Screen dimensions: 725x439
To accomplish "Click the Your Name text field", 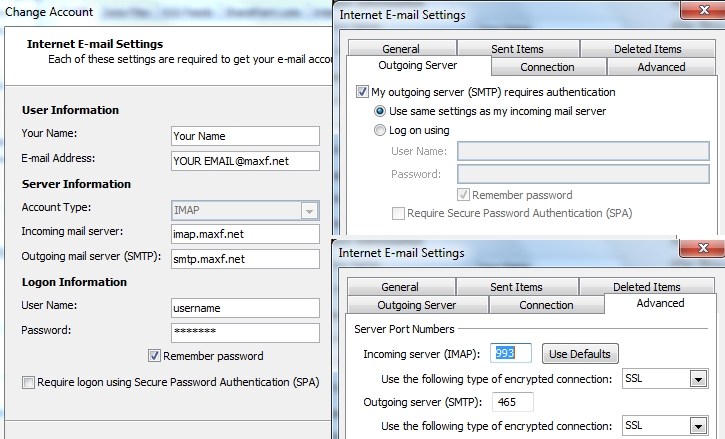I will point(245,136).
